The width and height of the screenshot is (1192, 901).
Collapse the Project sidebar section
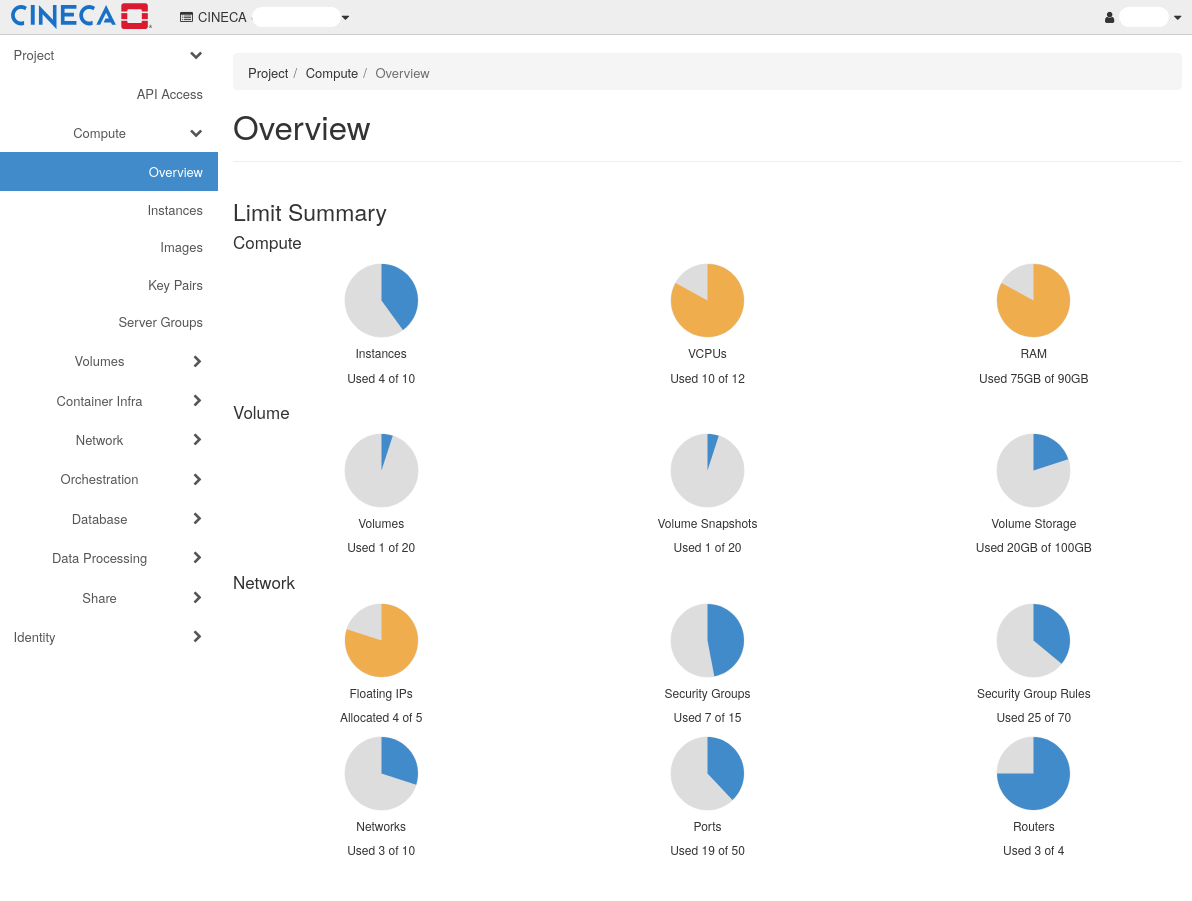pyautogui.click(x=109, y=56)
